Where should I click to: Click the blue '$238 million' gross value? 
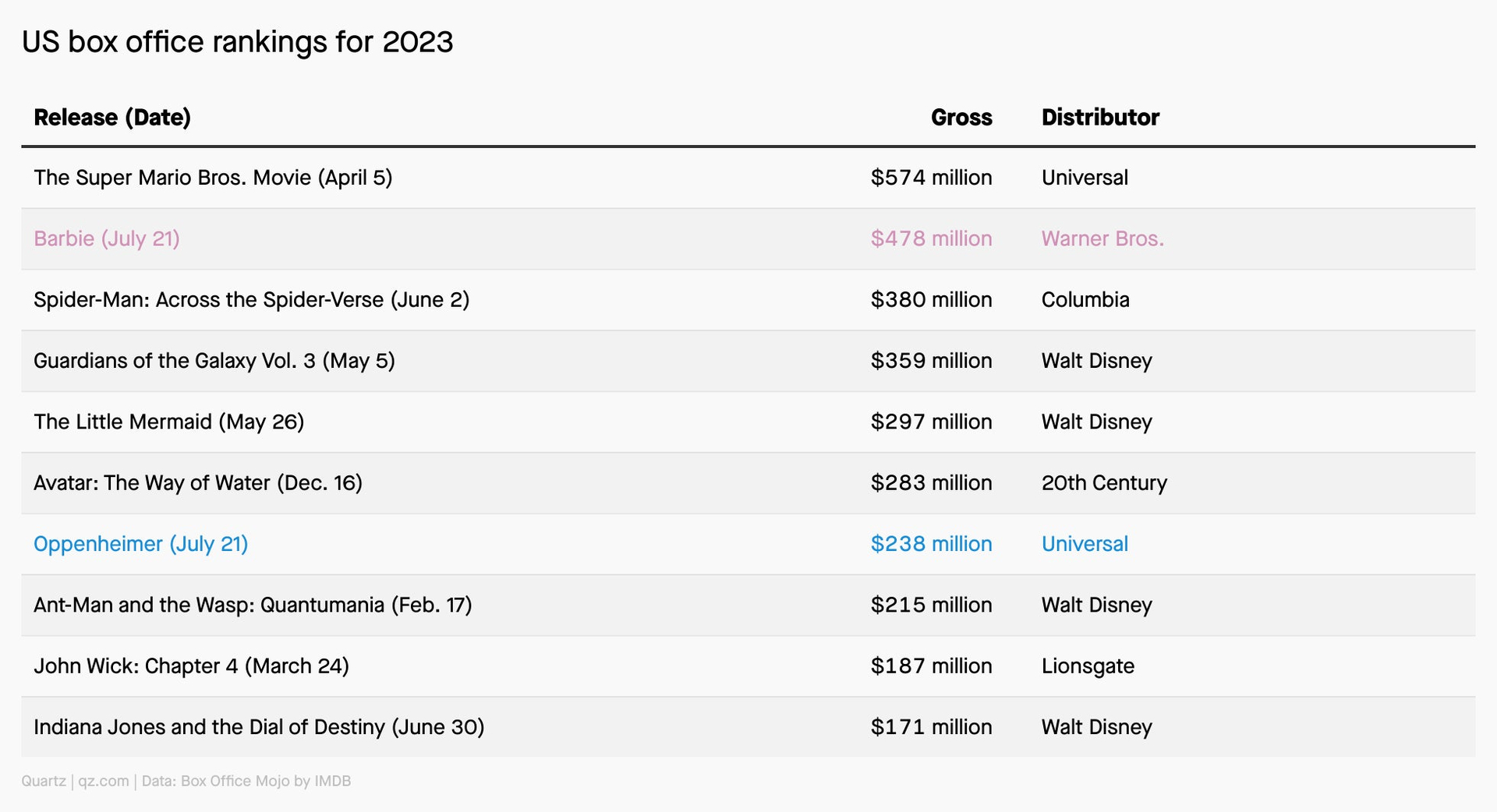[932, 544]
